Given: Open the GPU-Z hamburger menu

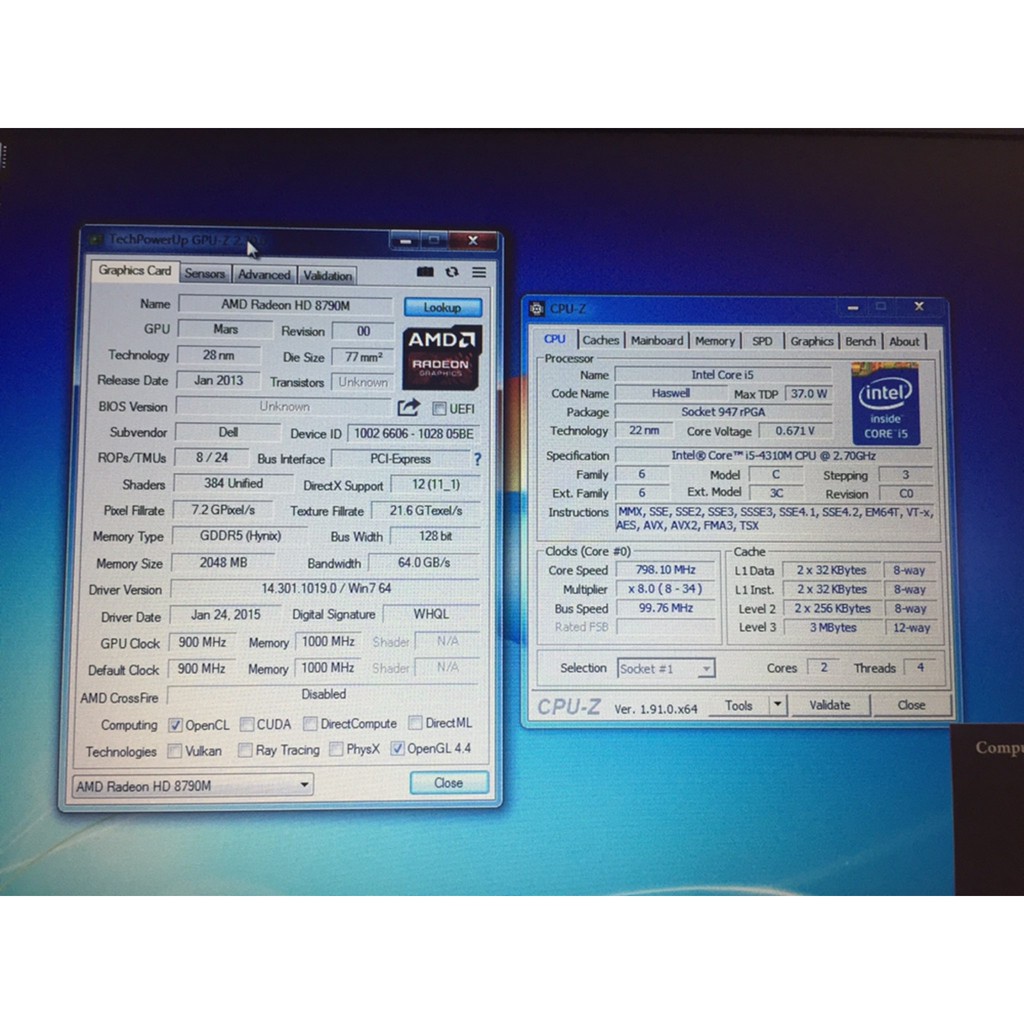Looking at the screenshot, I should tap(479, 272).
